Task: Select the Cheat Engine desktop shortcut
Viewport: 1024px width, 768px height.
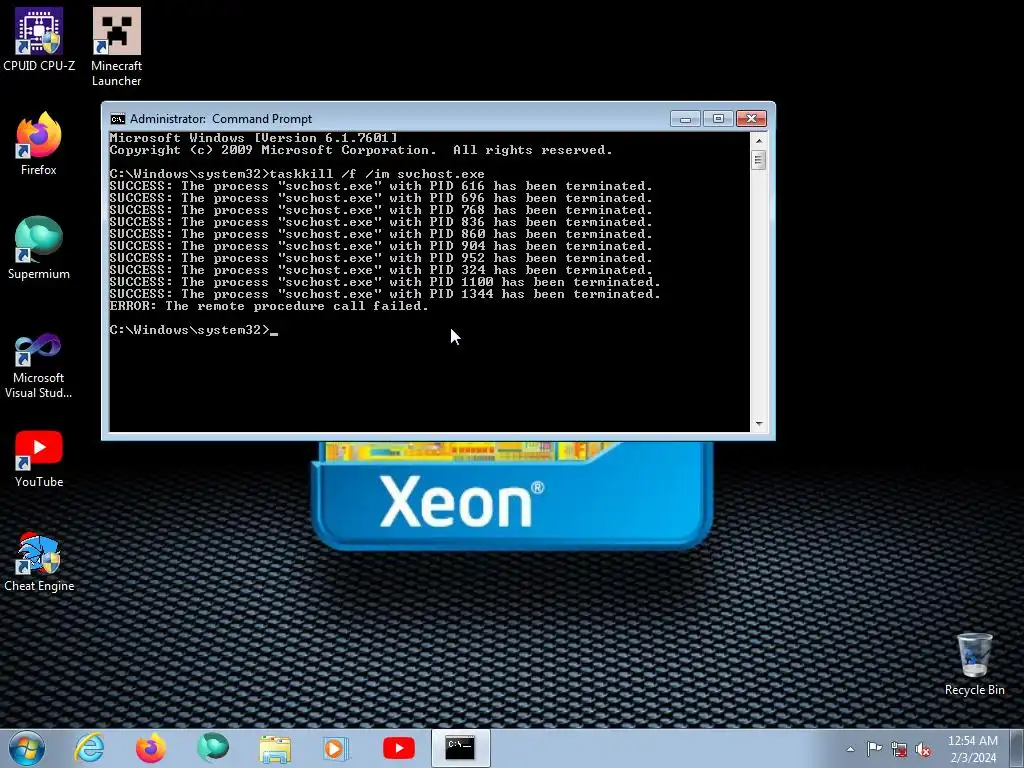Action: pyautogui.click(x=39, y=562)
